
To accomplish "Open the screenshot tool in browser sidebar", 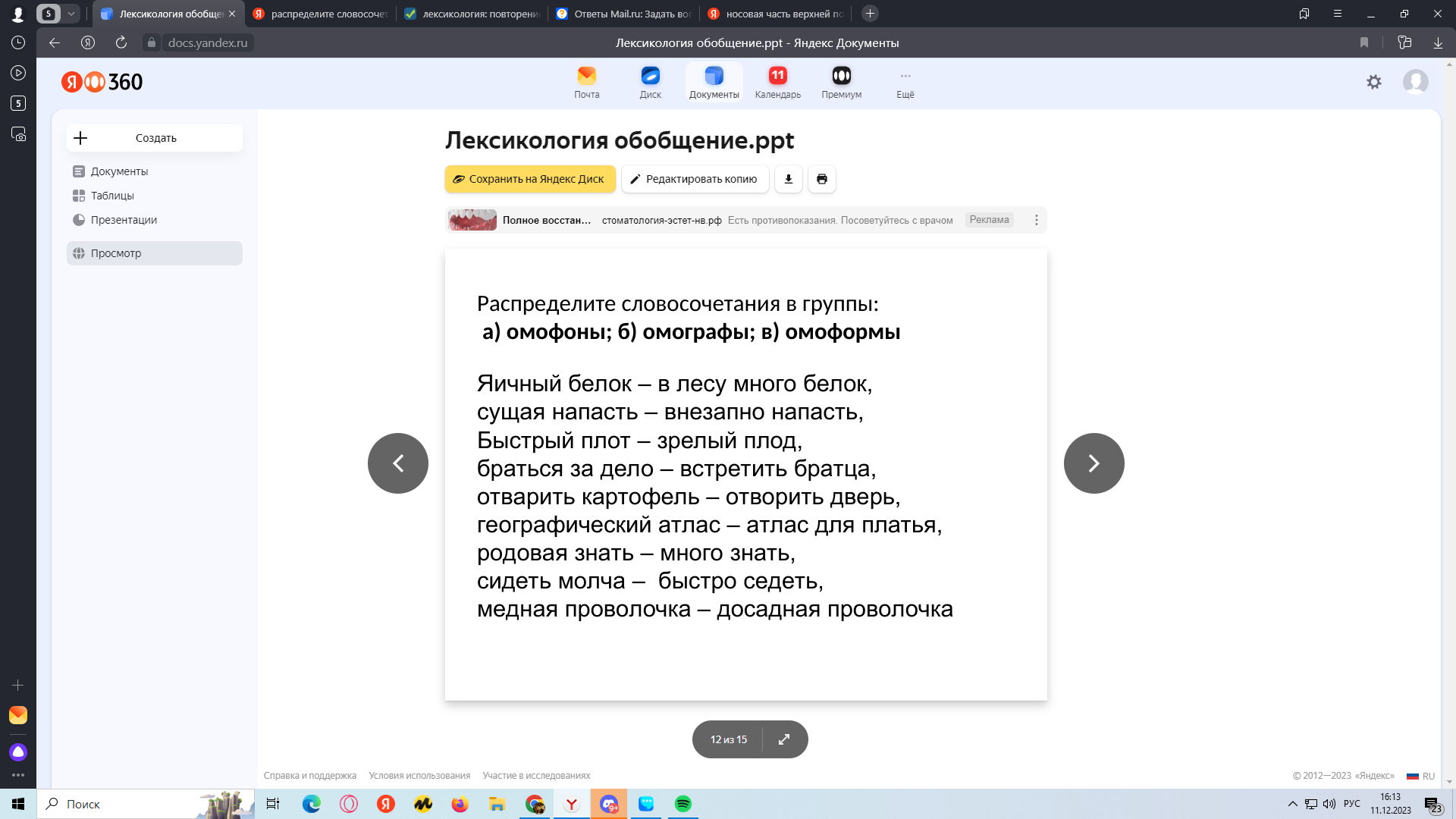I will click(18, 133).
